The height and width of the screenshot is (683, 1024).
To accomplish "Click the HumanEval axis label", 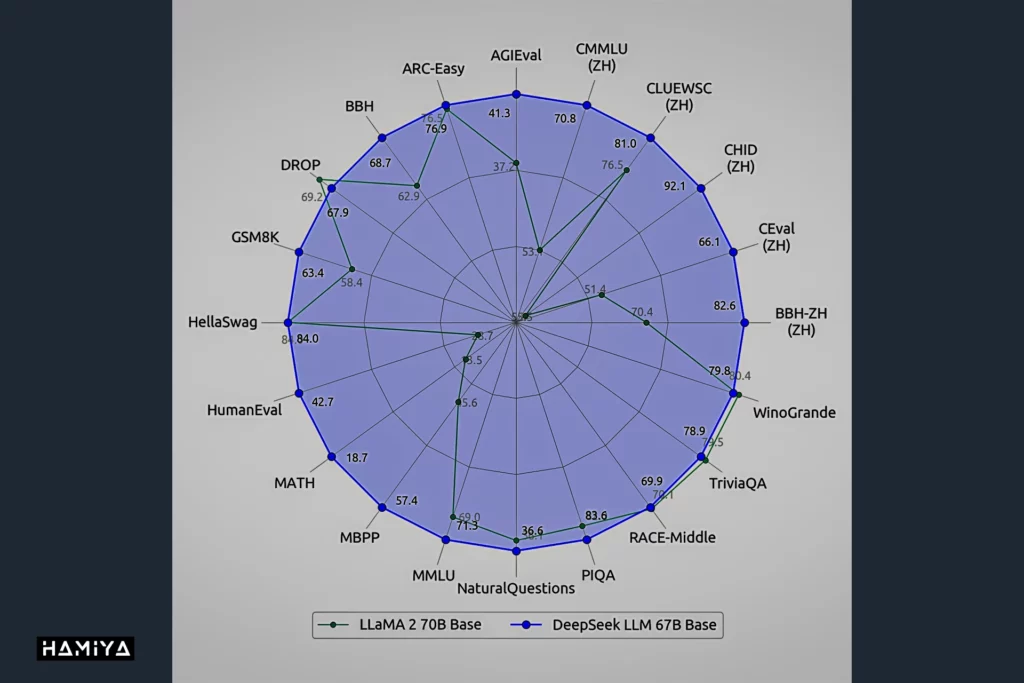I will tap(244, 410).
